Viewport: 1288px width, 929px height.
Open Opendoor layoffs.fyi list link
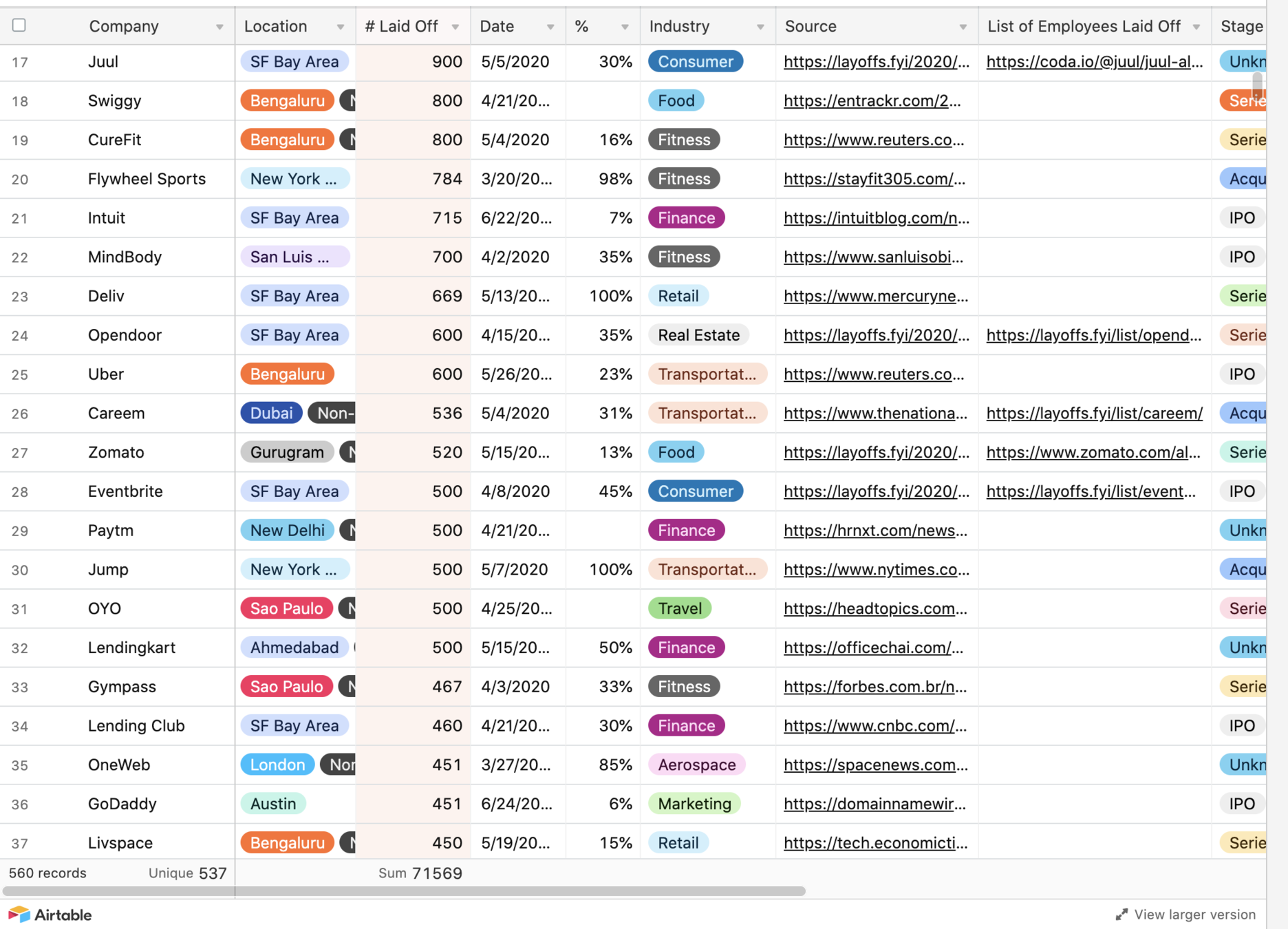1093,336
